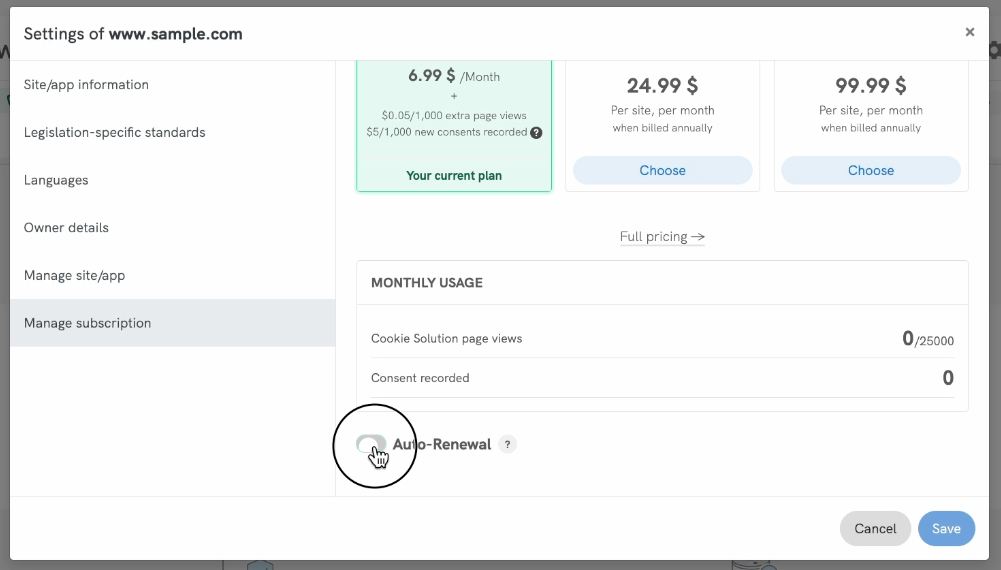The image size is (1001, 570).
Task: Close the Settings dialog with the X
Action: 969,33
